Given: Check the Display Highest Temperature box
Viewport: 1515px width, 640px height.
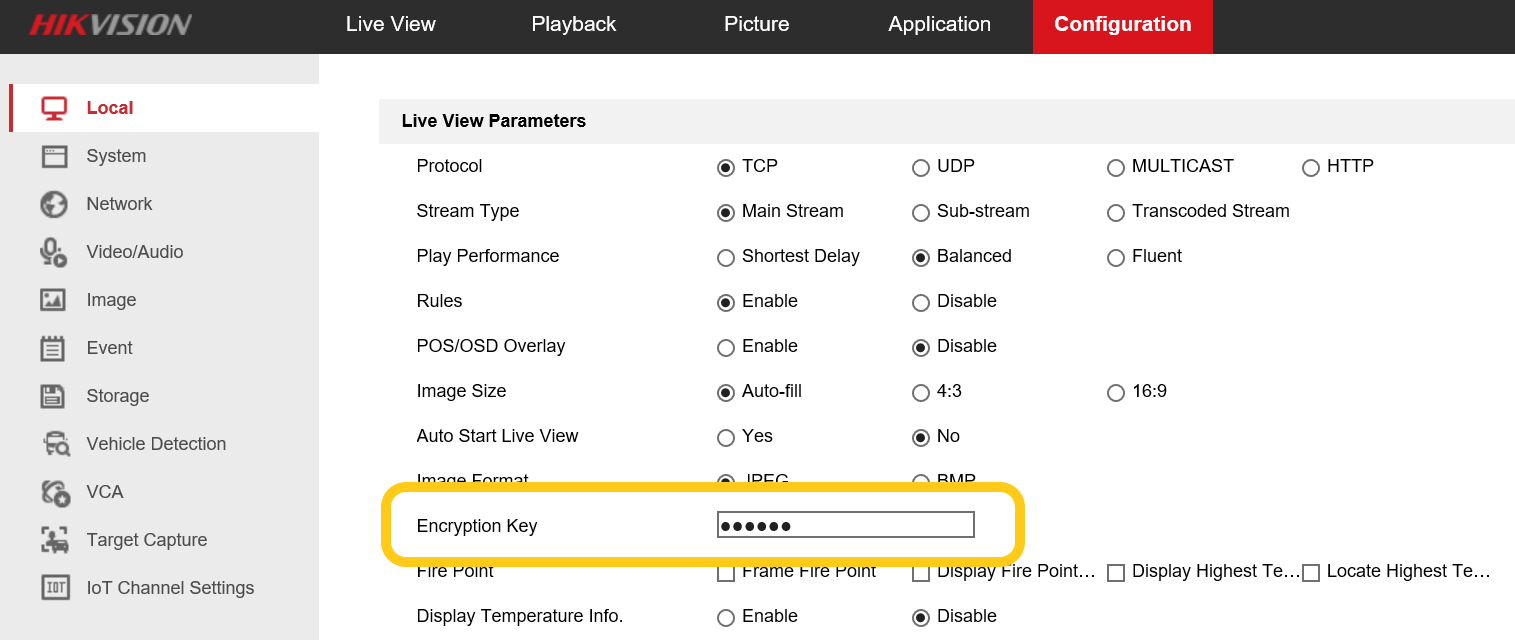Looking at the screenshot, I should [x=1116, y=573].
